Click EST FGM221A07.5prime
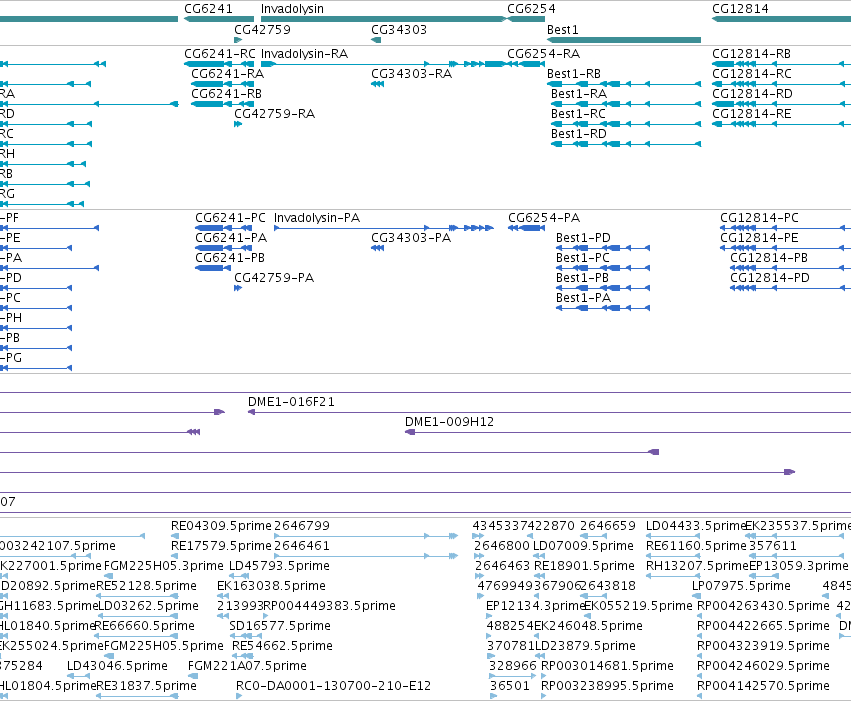 click(x=247, y=666)
